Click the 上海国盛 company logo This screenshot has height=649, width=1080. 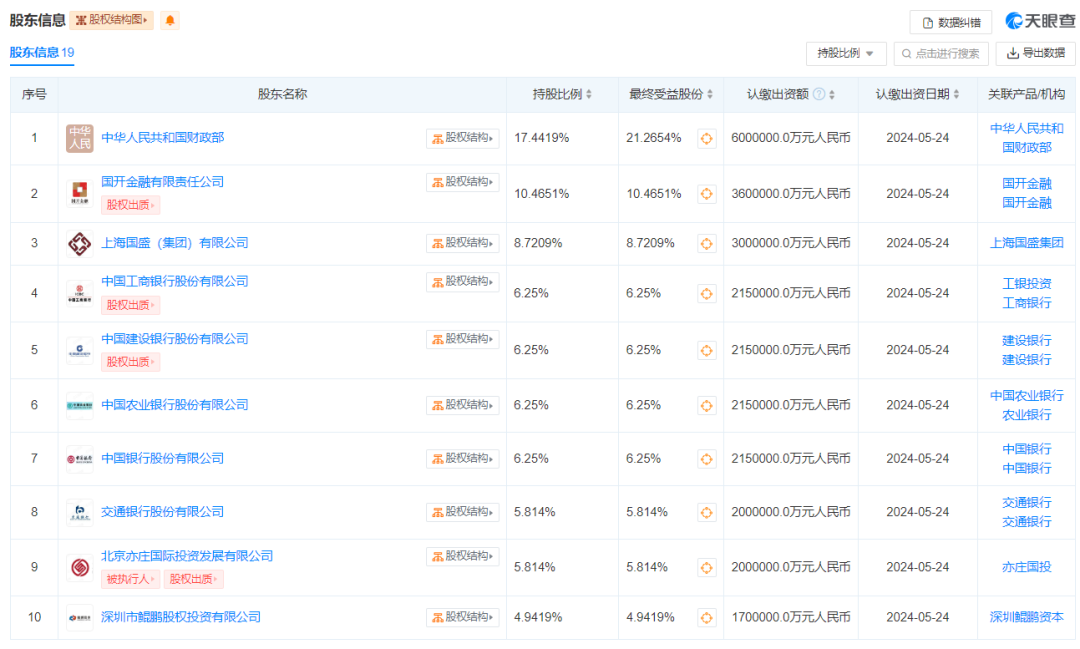[79, 243]
